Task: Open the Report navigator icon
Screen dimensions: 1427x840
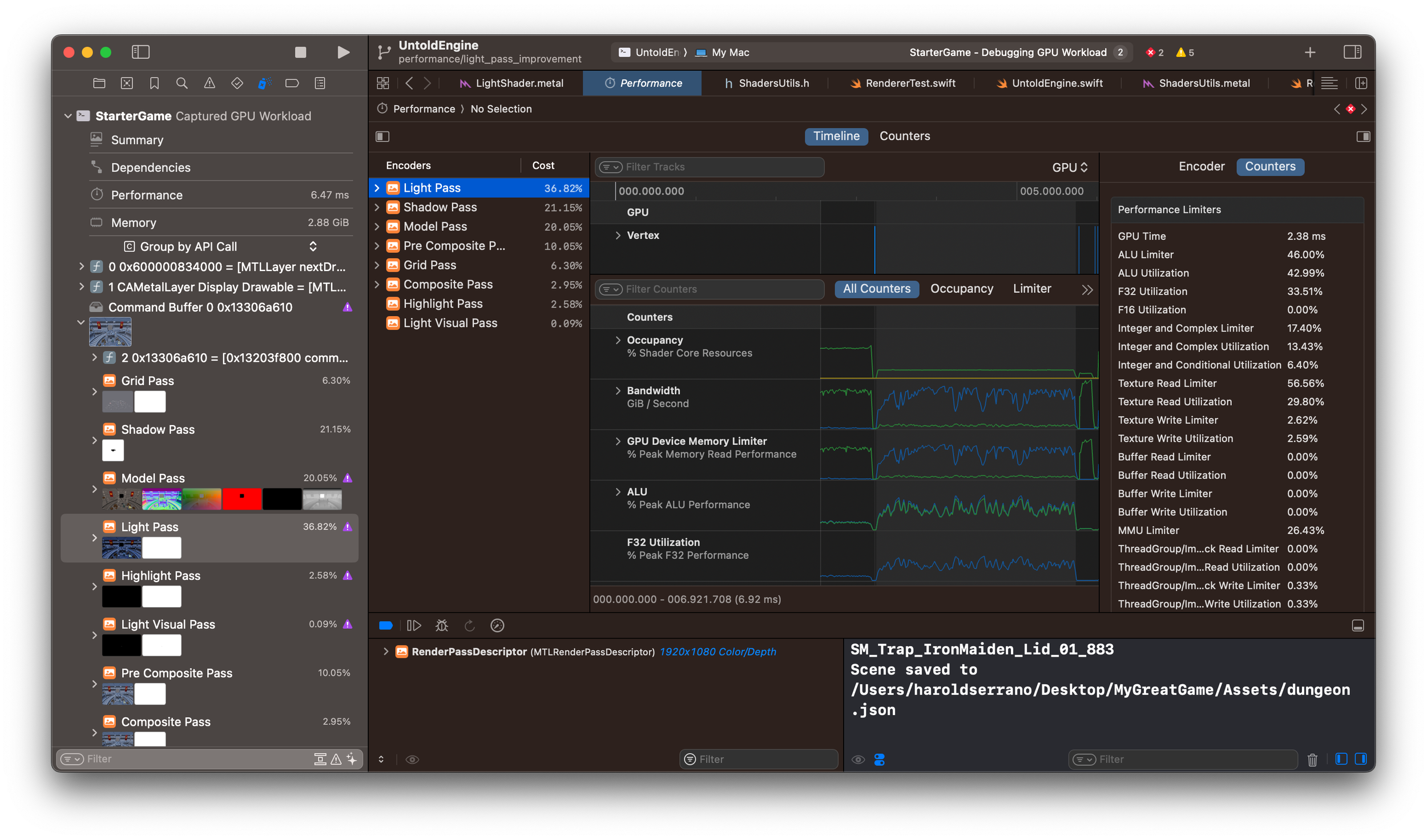Action: point(320,83)
